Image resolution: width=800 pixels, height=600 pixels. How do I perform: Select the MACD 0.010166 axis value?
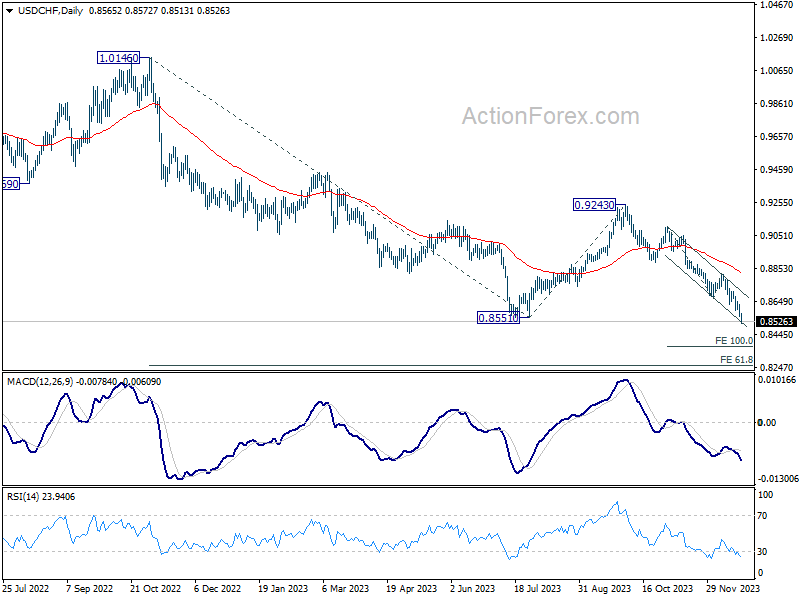[x=777, y=380]
